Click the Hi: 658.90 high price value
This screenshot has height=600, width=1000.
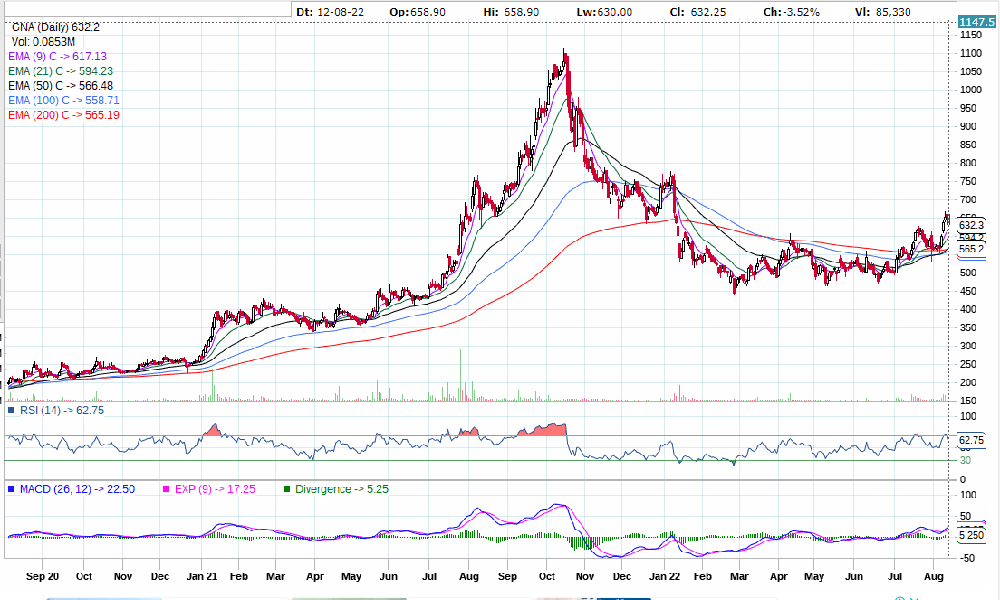511,12
